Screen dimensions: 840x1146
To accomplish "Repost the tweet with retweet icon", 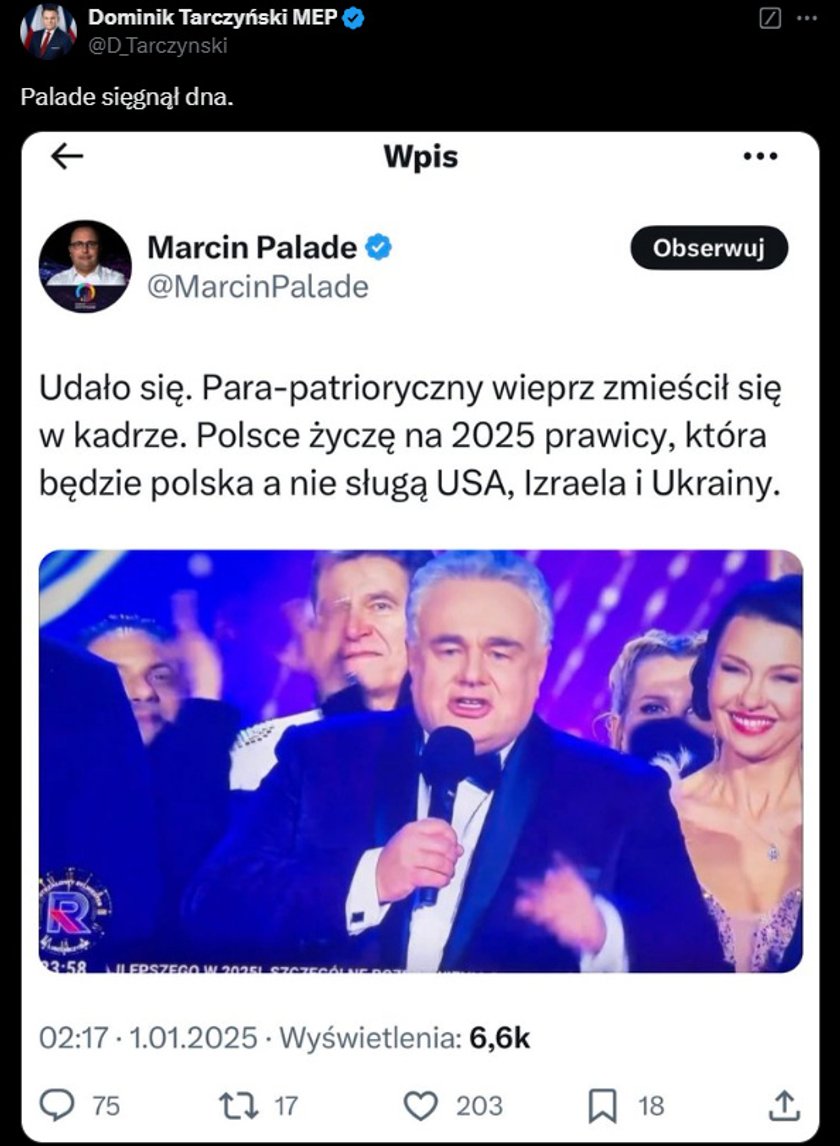I will [239, 1106].
